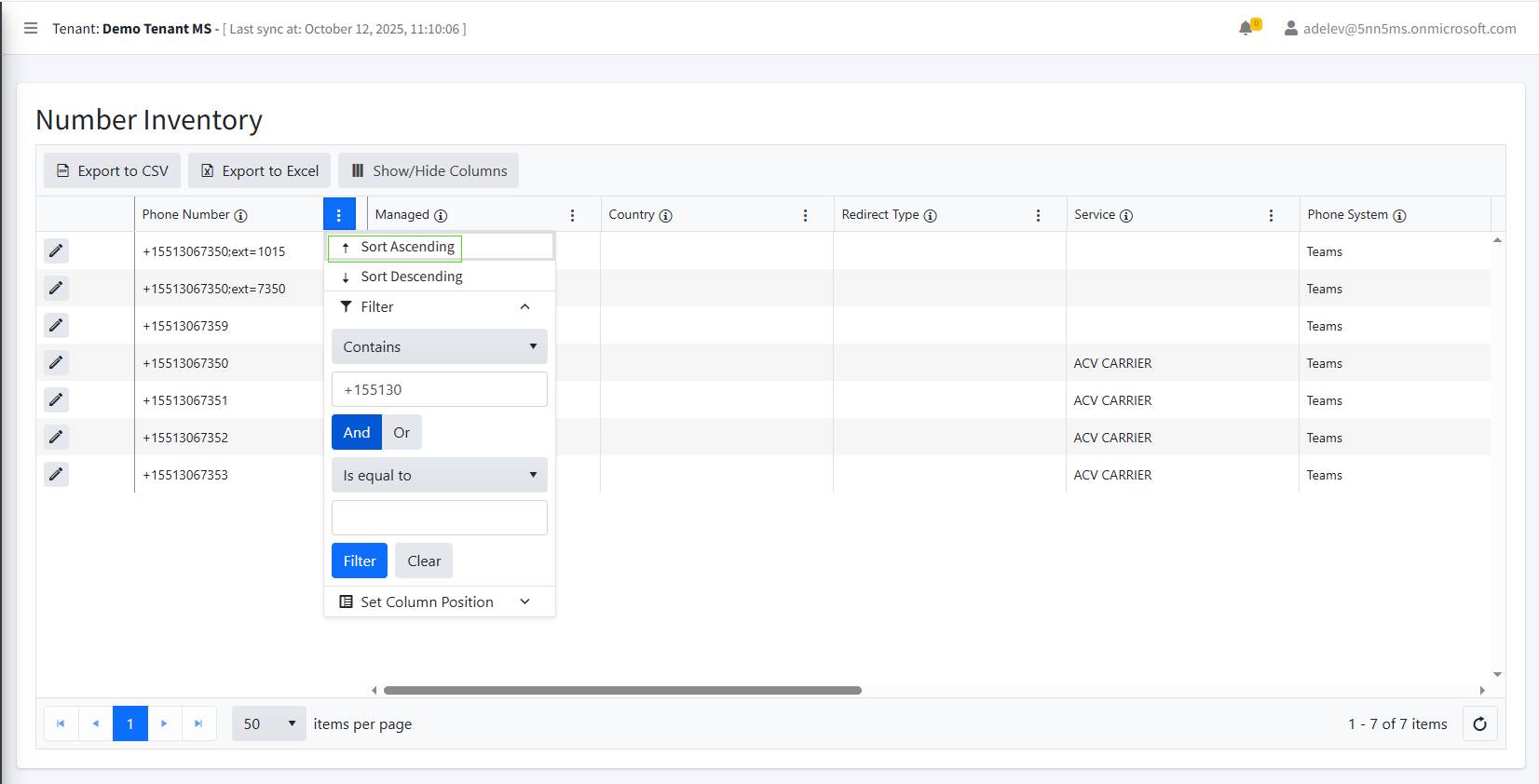This screenshot has height=784, width=1539.
Task: Change the items per page dropdown
Action: coord(268,723)
